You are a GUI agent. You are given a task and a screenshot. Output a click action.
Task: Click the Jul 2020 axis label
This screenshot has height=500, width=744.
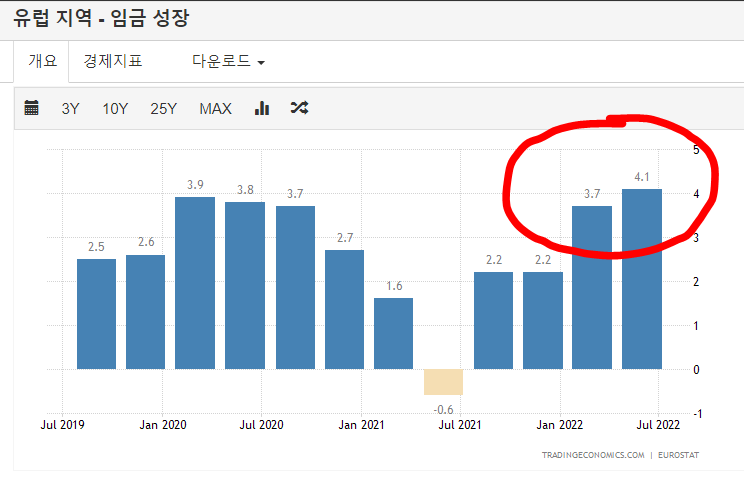[x=261, y=425]
